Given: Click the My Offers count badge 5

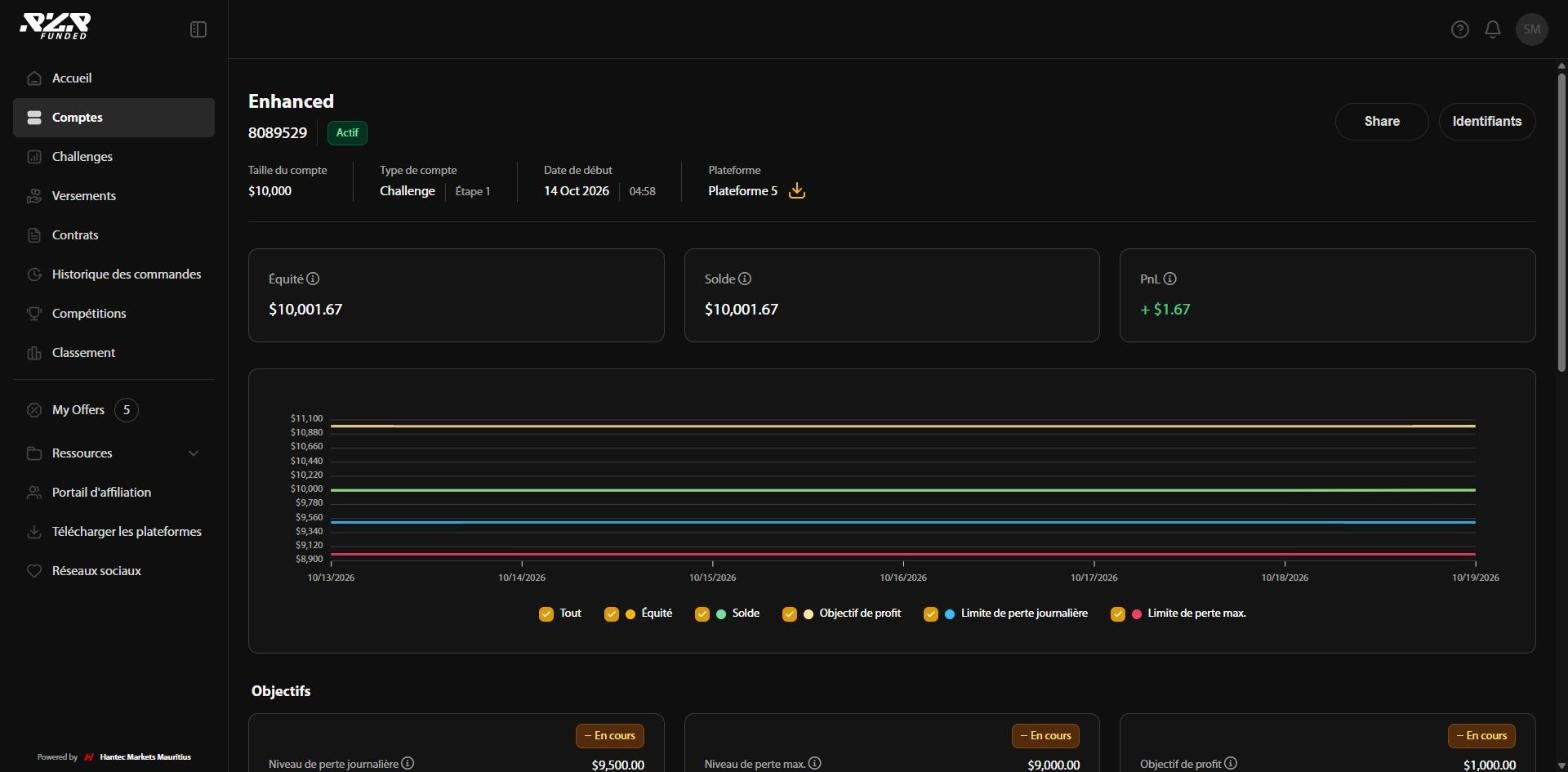Looking at the screenshot, I should [126, 410].
